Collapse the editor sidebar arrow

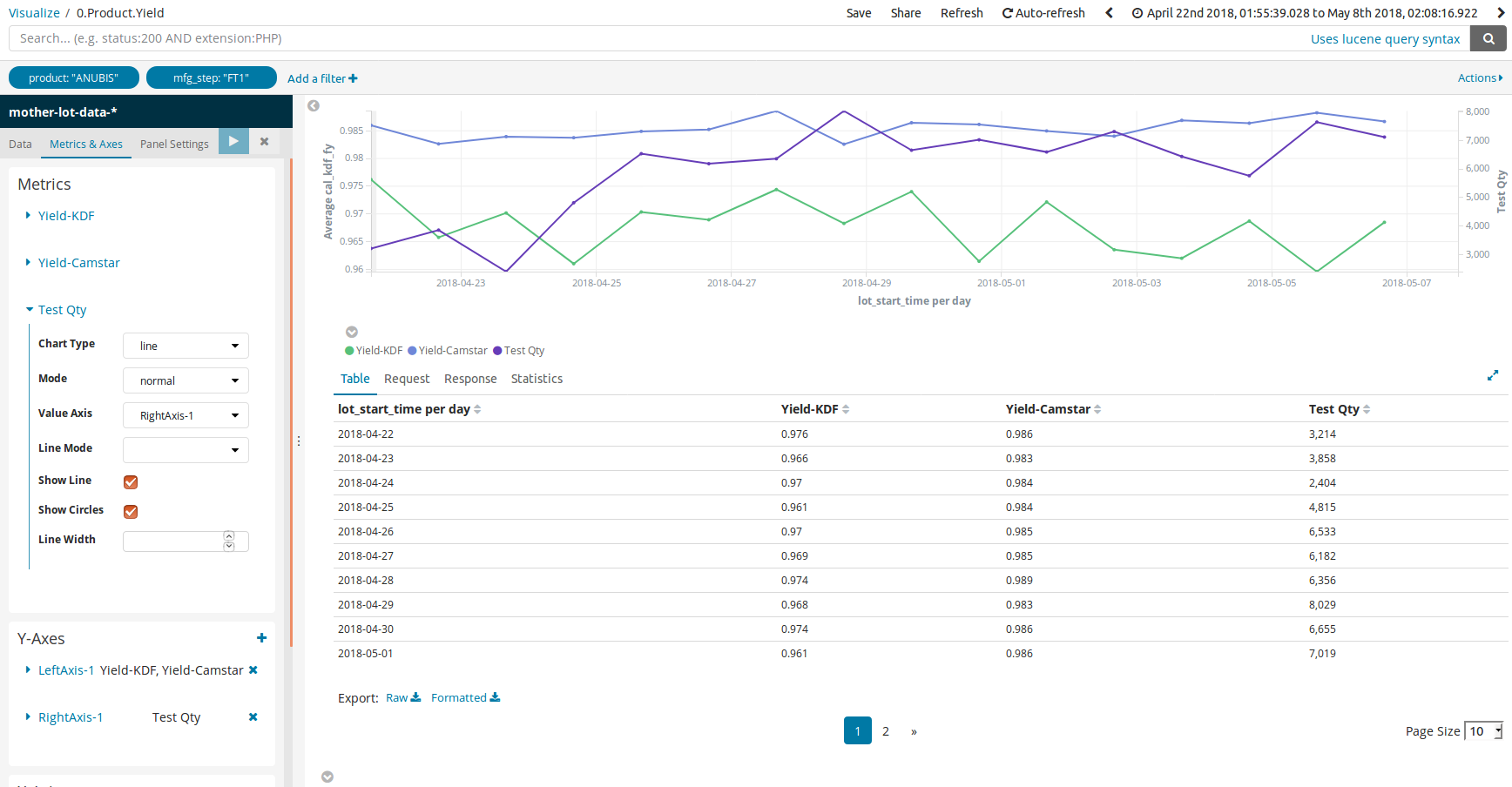pyautogui.click(x=314, y=105)
